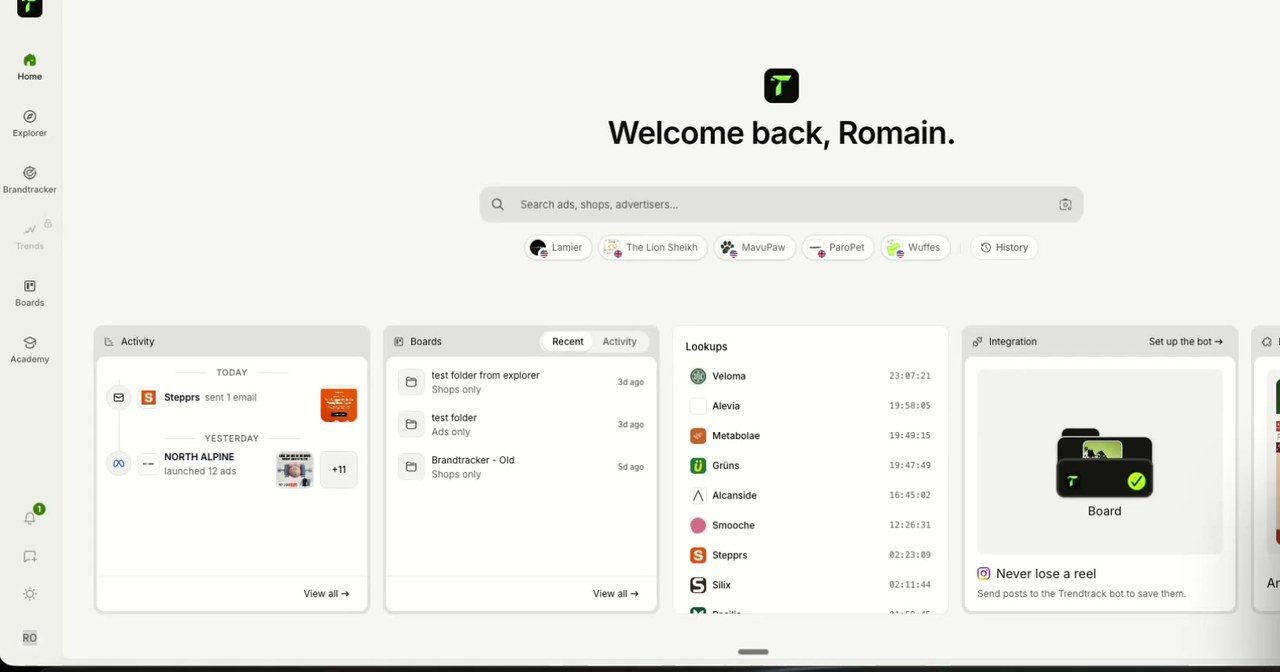
Task: Open Silix lookup
Action: (x=810, y=585)
